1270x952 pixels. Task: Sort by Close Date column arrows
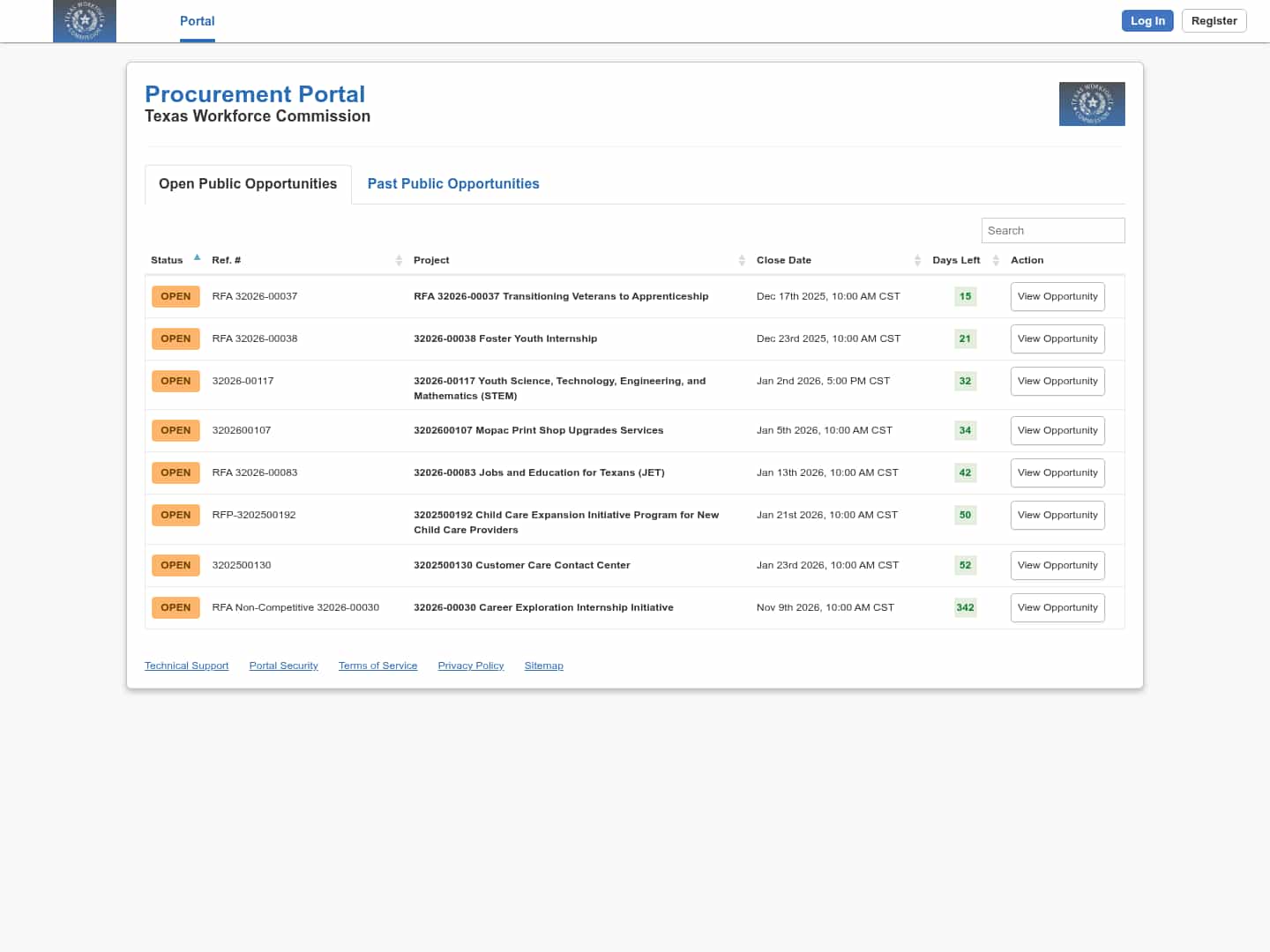[917, 260]
